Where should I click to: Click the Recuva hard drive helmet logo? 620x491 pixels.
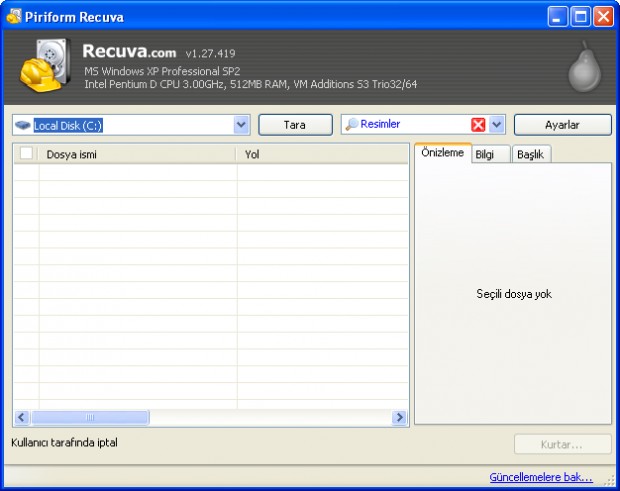[45, 65]
